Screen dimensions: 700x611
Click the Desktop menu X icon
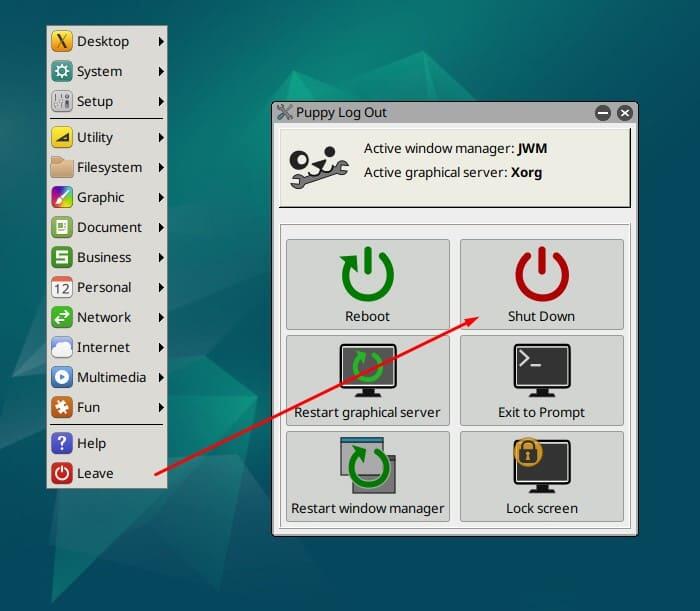[62, 42]
